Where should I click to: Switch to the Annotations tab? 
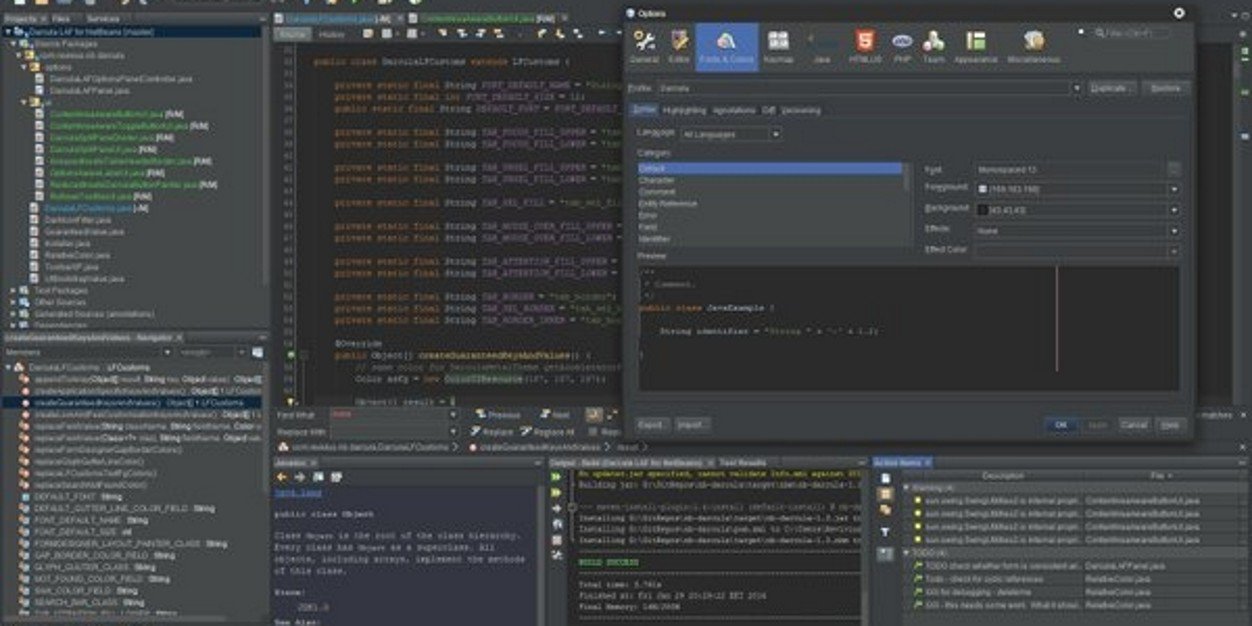tap(735, 110)
